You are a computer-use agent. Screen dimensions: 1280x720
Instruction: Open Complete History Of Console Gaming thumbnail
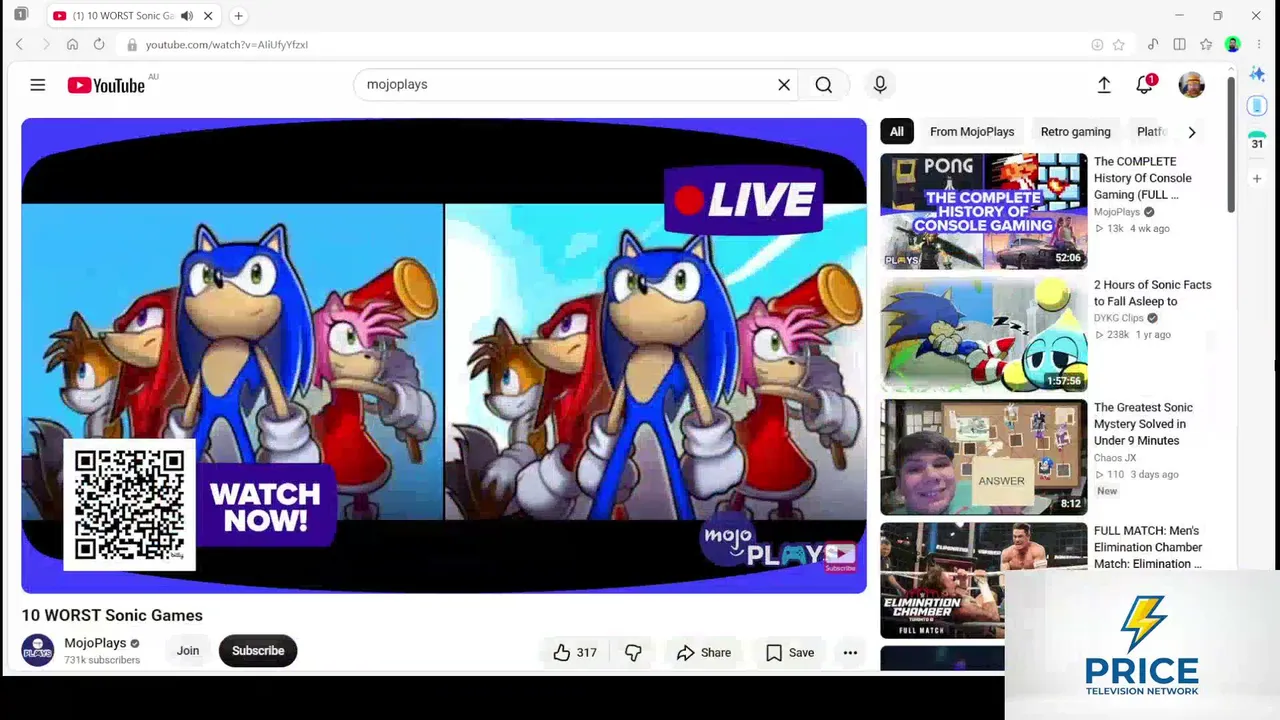coord(984,211)
